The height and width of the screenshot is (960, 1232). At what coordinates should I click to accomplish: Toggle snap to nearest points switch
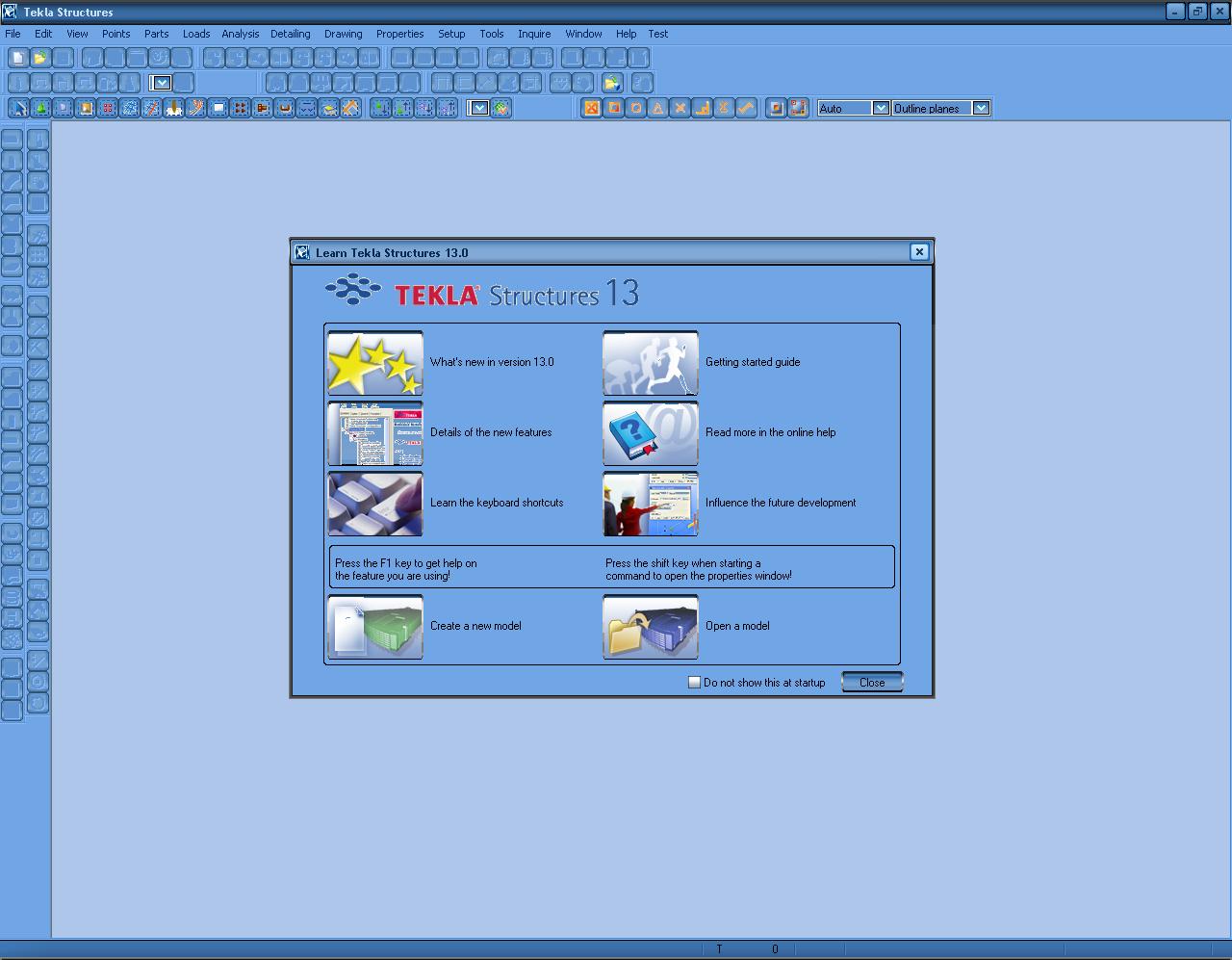pyautogui.click(x=725, y=108)
